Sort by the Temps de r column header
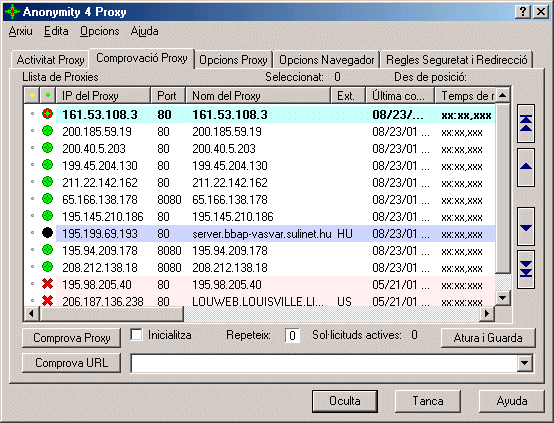The width and height of the screenshot is (554, 423). pyautogui.click(x=465, y=95)
